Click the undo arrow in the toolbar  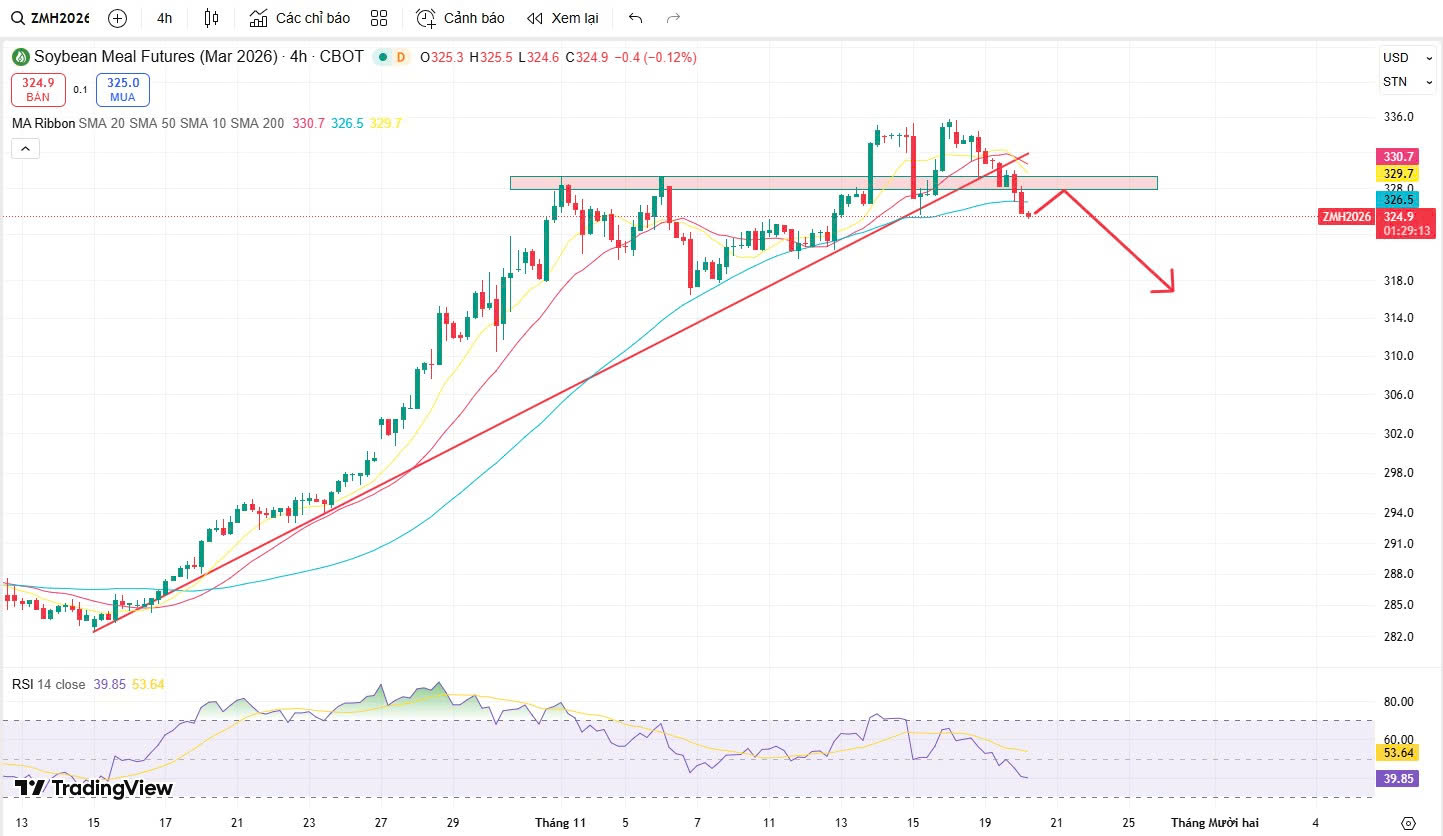(x=635, y=18)
